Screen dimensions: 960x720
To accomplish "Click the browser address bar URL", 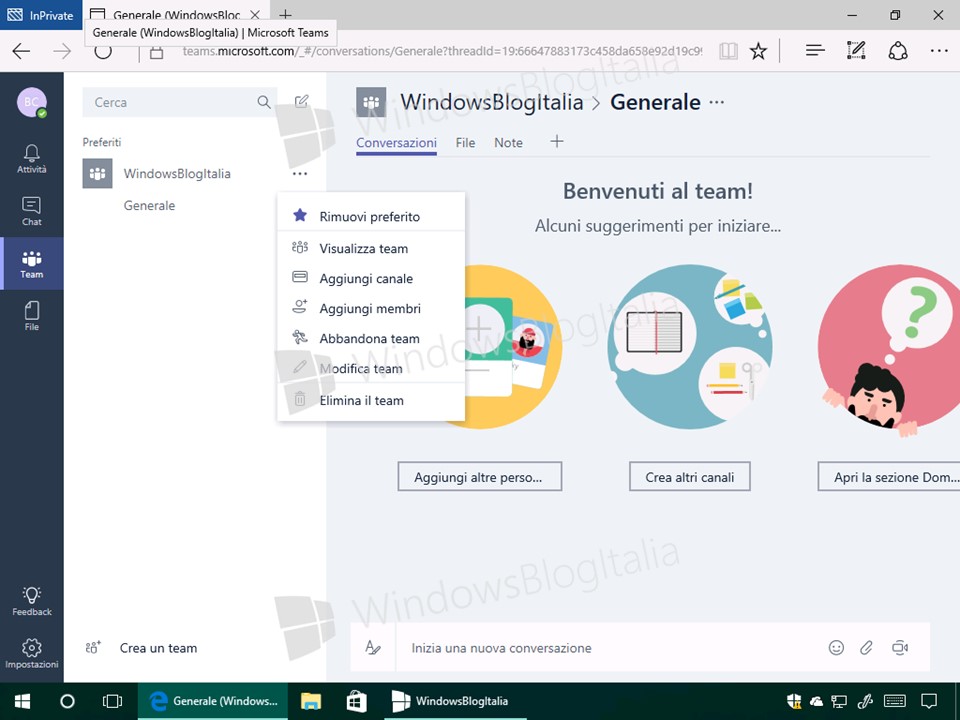I will tap(442, 51).
